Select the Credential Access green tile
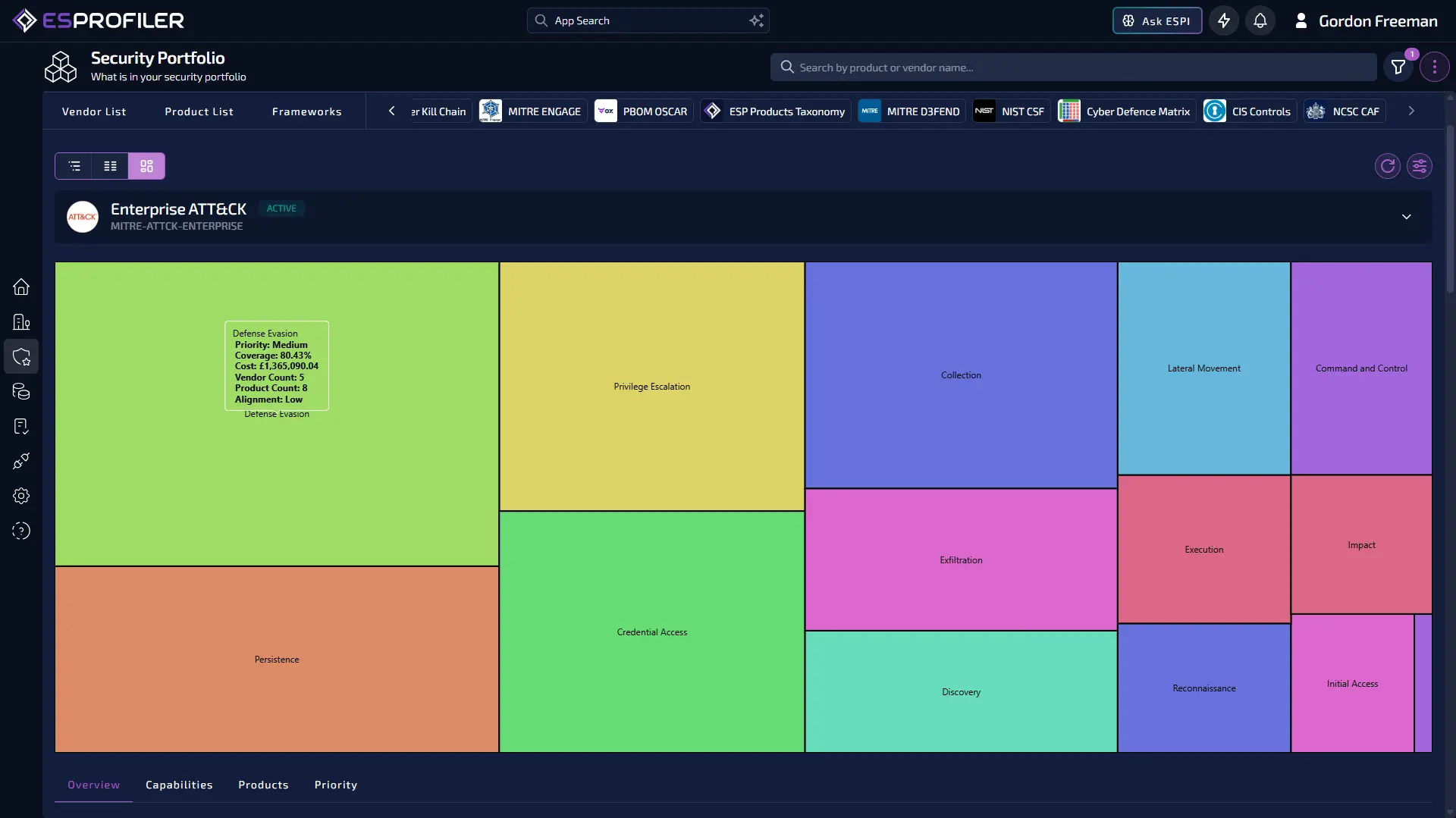Screen dimensions: 1456x818 point(652,632)
